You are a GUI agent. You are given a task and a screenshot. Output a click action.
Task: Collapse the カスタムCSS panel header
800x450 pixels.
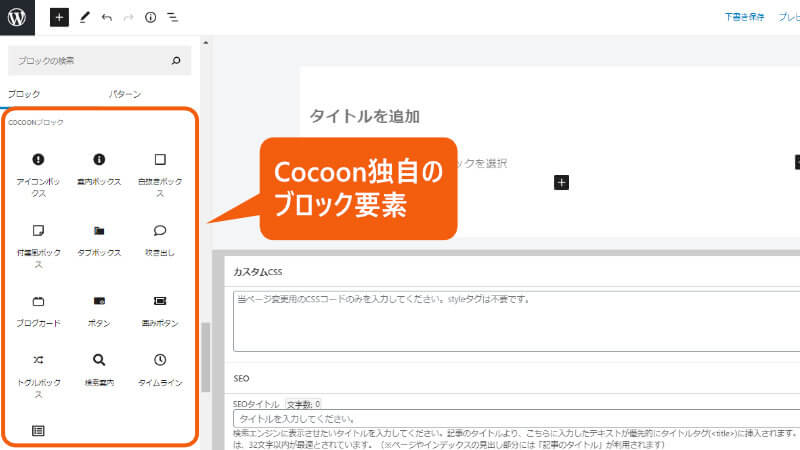[x=512, y=272]
